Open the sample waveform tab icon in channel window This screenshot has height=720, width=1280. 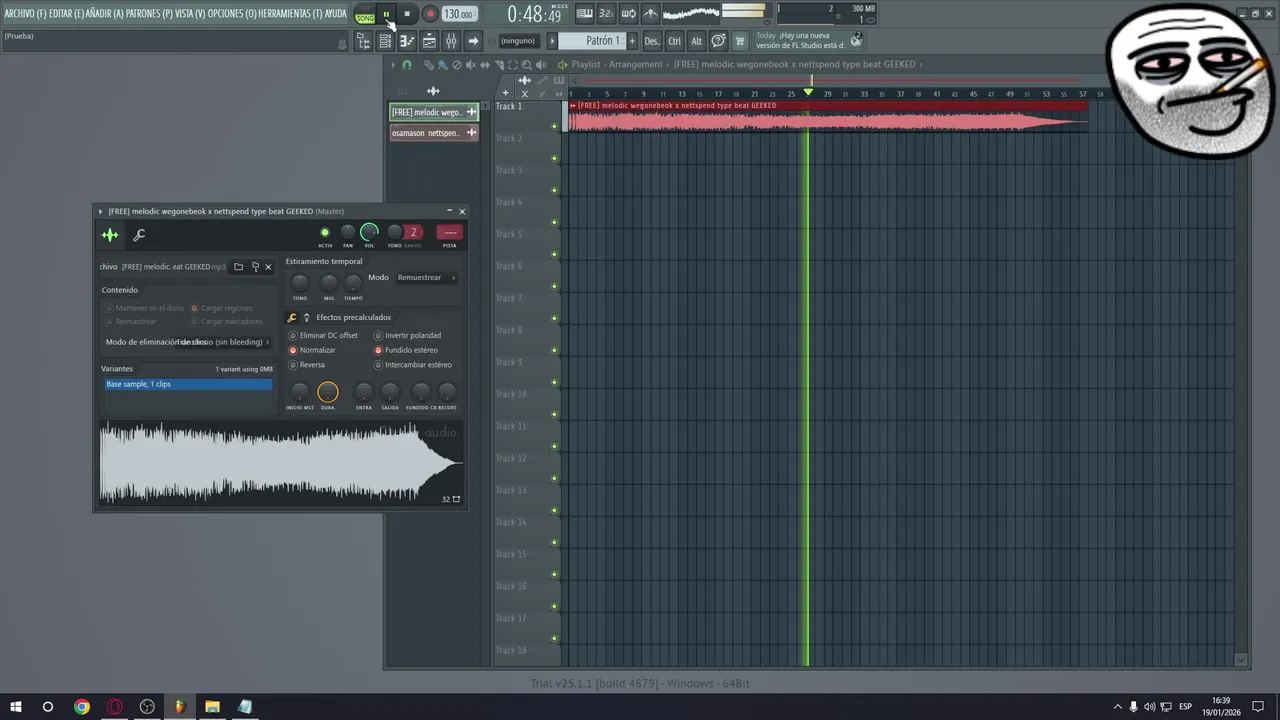point(110,235)
